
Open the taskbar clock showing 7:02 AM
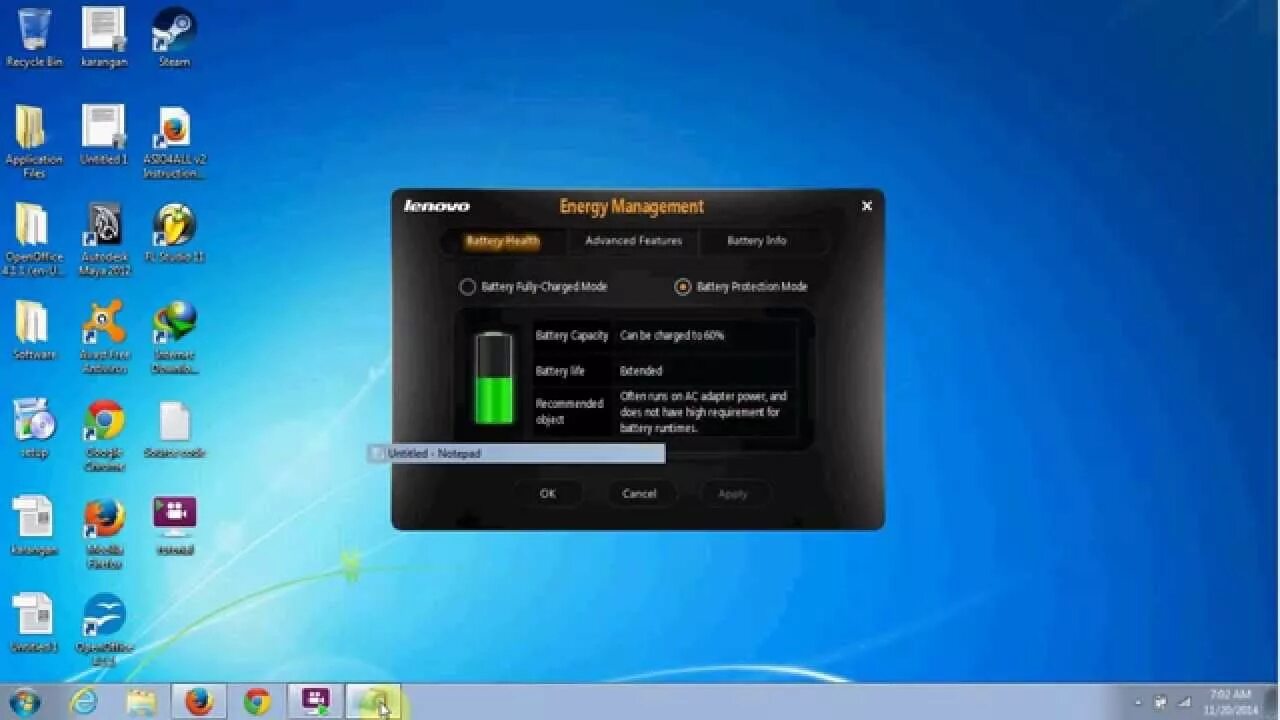click(1230, 702)
